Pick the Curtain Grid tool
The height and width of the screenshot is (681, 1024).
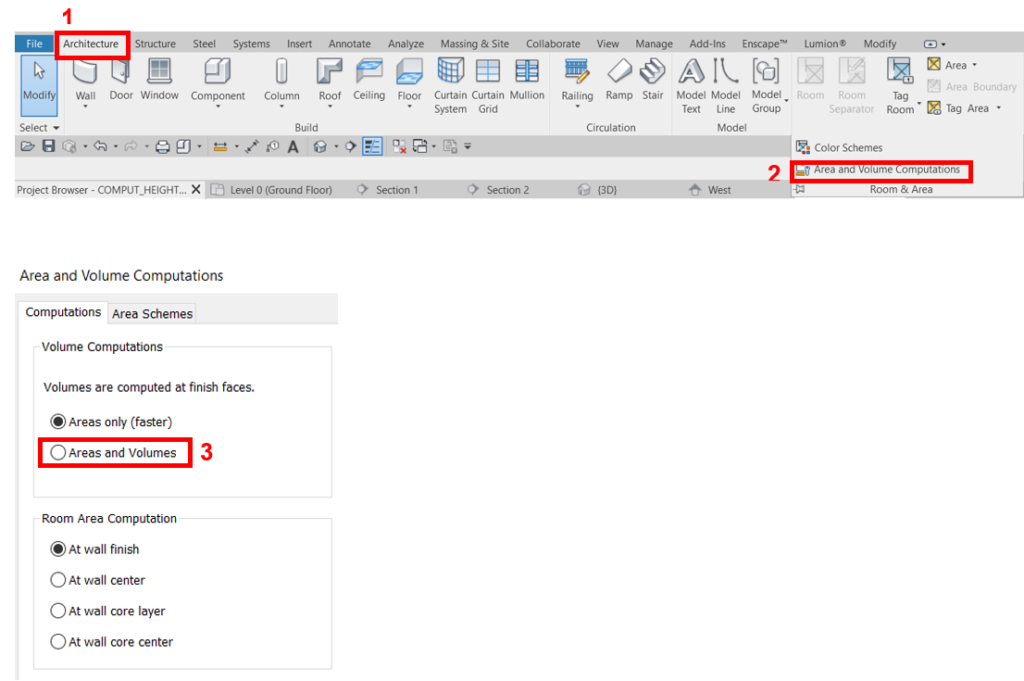(x=488, y=86)
